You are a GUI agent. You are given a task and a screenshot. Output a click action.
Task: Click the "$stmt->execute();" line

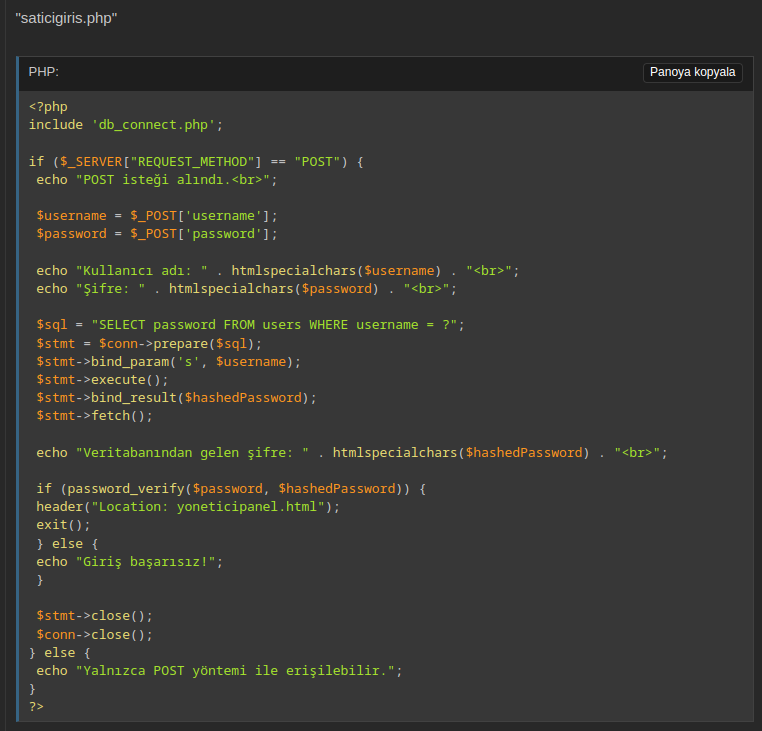[x=102, y=380]
